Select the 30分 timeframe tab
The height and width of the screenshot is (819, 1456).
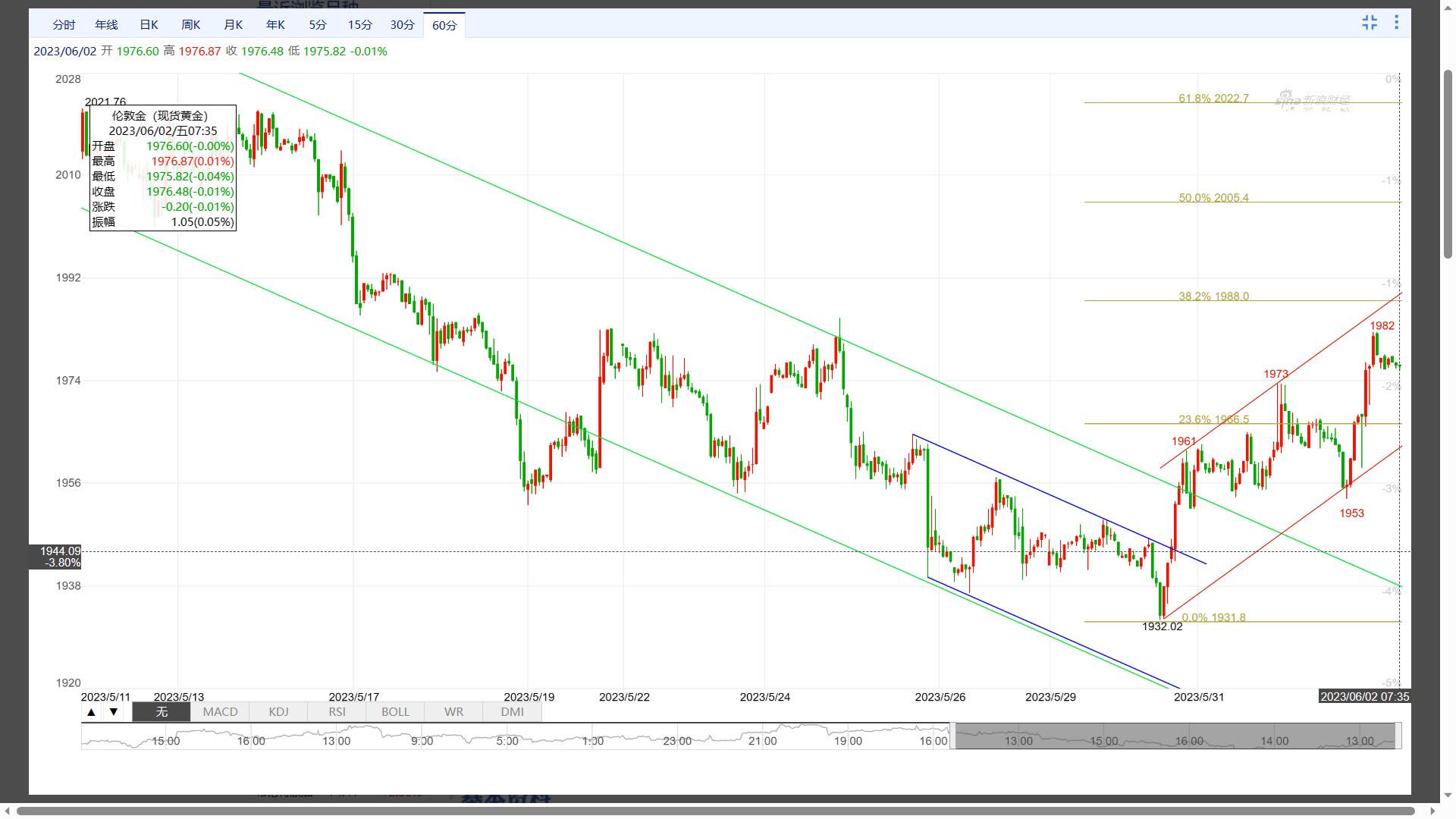[402, 25]
